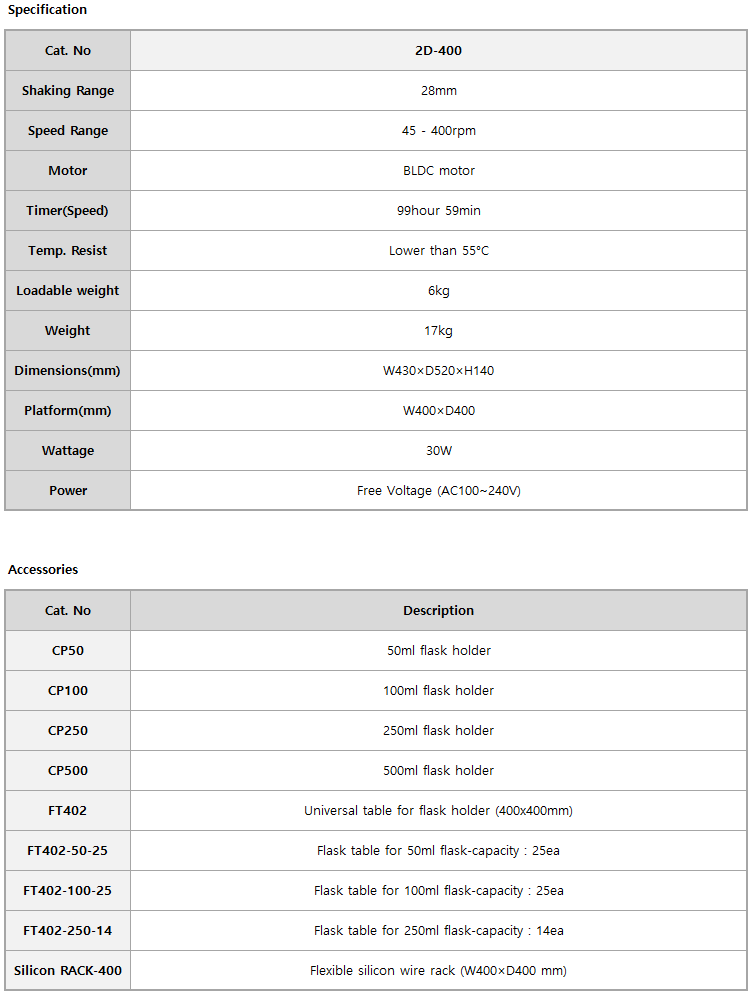Viewport: 751px width, 993px height.
Task: Click the 250ml flask holder description
Action: 438,731
